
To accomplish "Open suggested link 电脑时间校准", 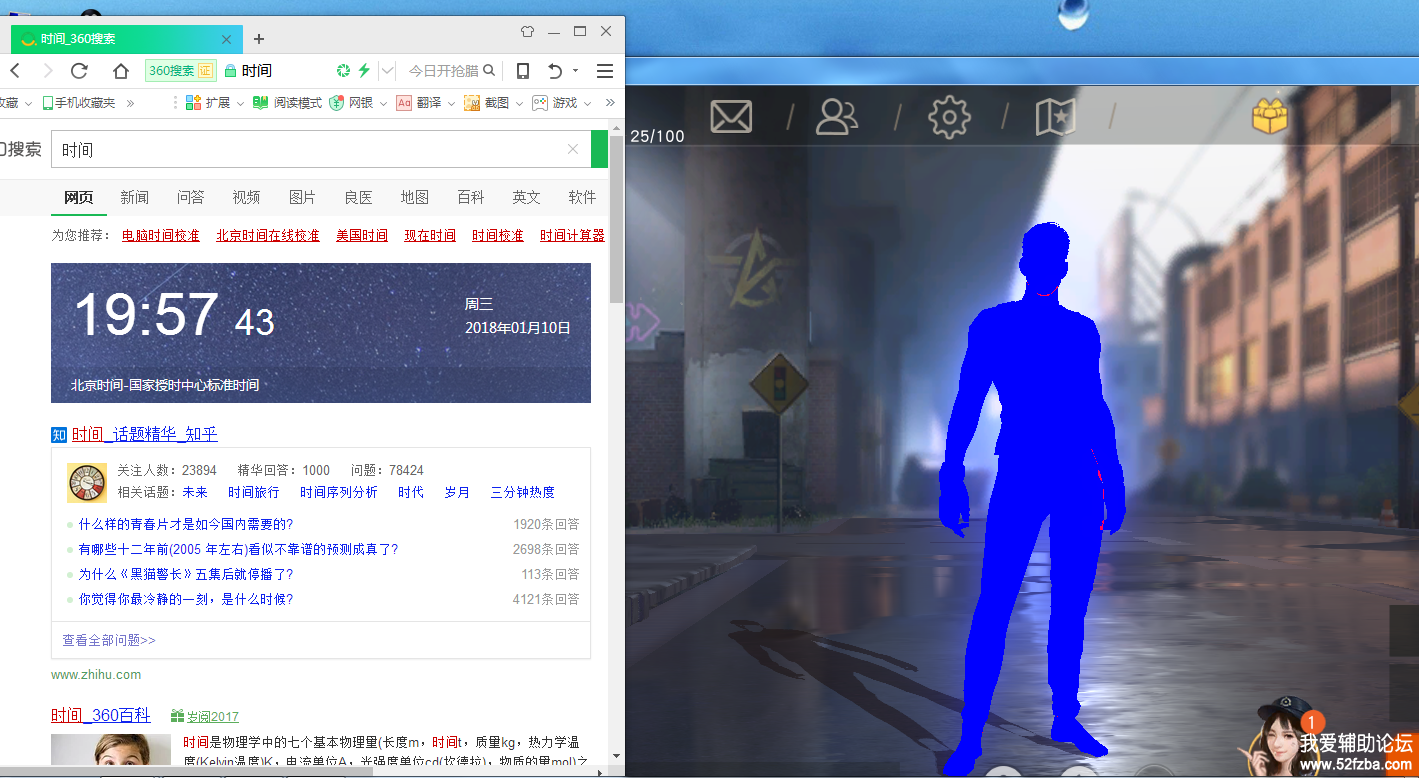I will coord(161,236).
